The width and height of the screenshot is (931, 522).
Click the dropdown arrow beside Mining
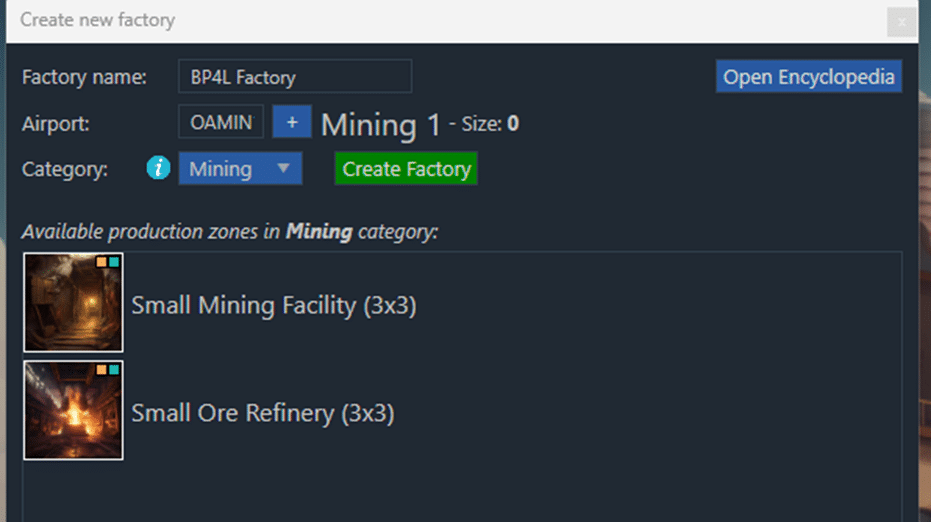point(283,168)
